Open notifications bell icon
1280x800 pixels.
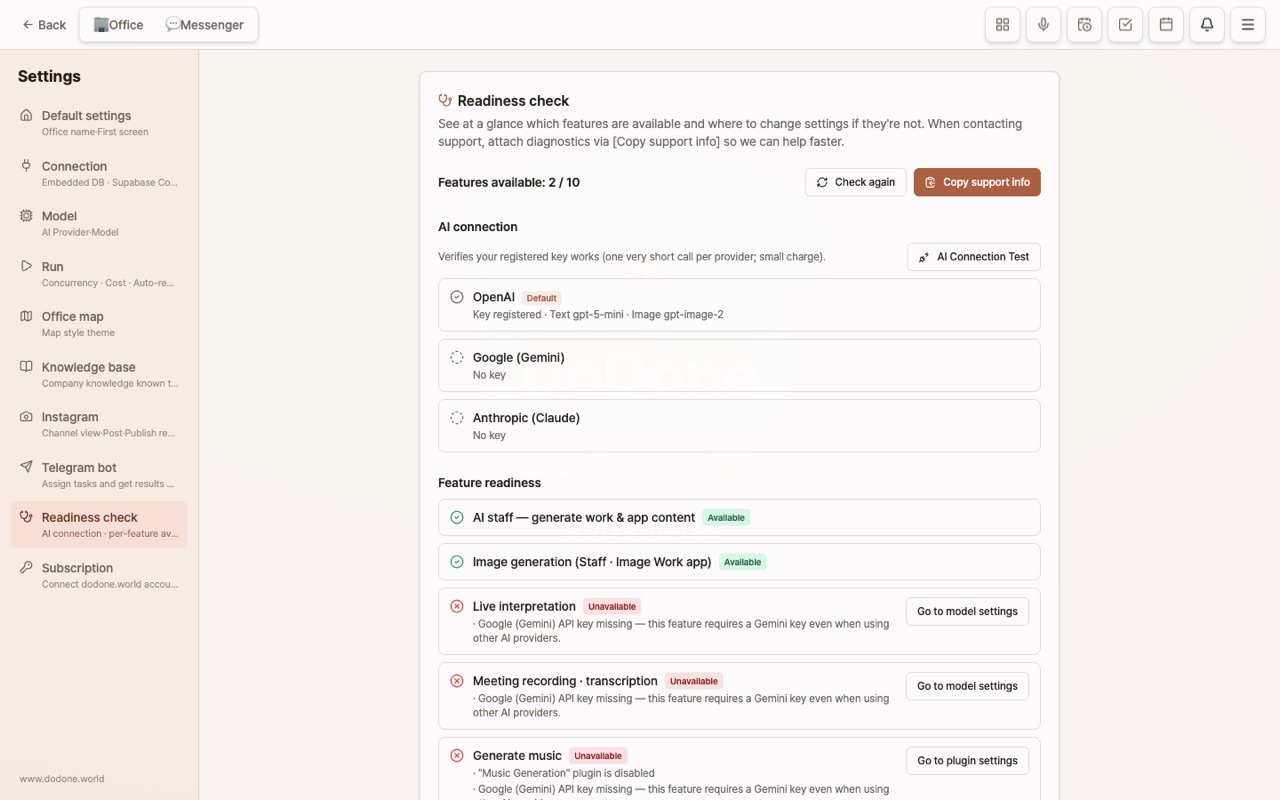tap(1207, 25)
